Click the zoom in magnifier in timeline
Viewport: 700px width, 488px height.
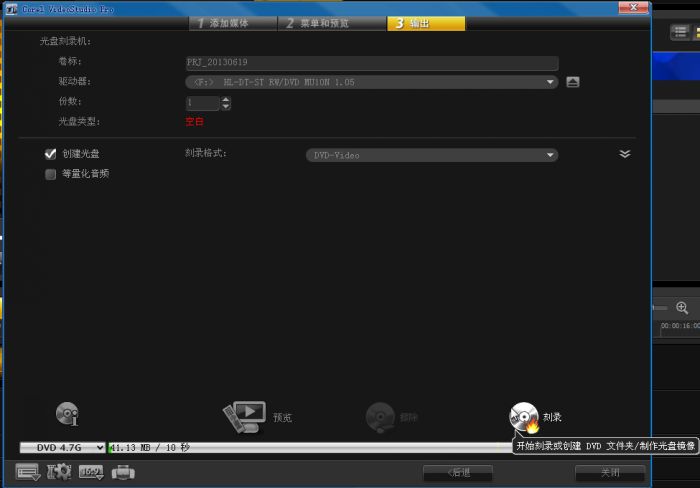point(682,307)
